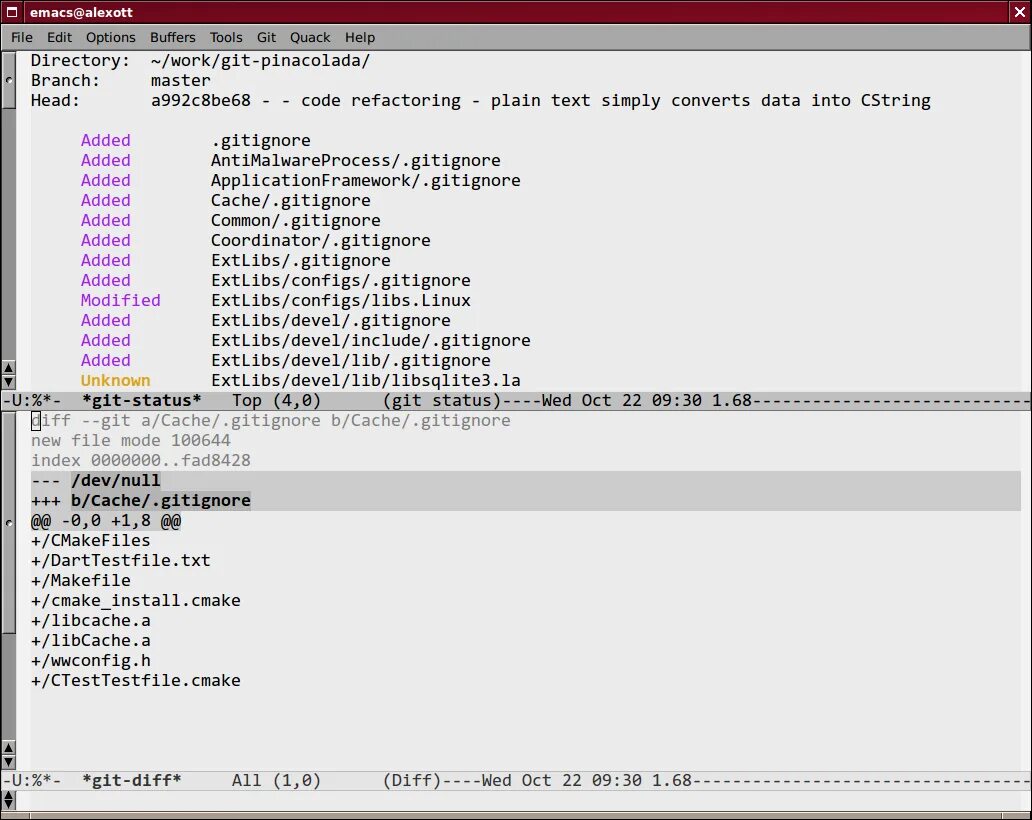Screen dimensions: 1032x820
Task: Click the diff --git header line
Action: point(271,421)
